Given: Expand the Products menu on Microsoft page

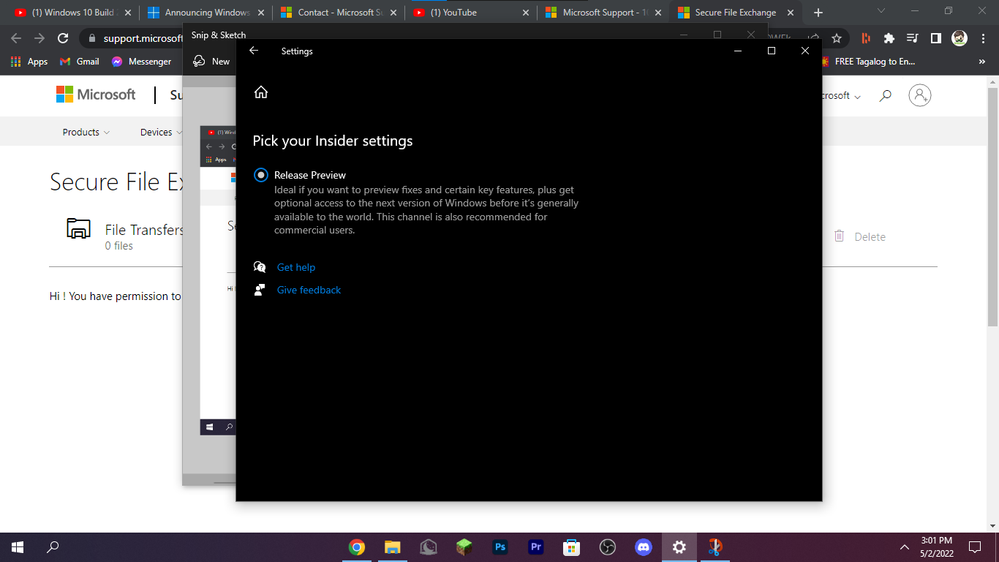Looking at the screenshot, I should (86, 132).
